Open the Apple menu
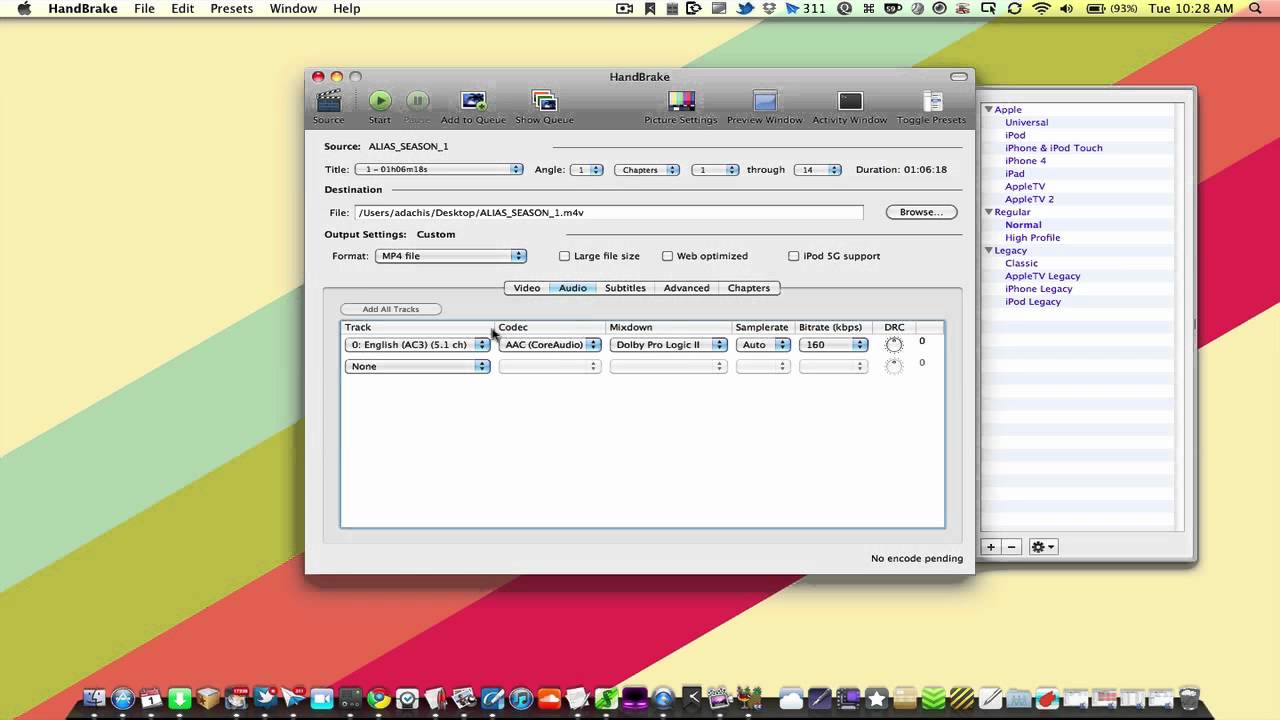1280x720 pixels. pos(24,9)
